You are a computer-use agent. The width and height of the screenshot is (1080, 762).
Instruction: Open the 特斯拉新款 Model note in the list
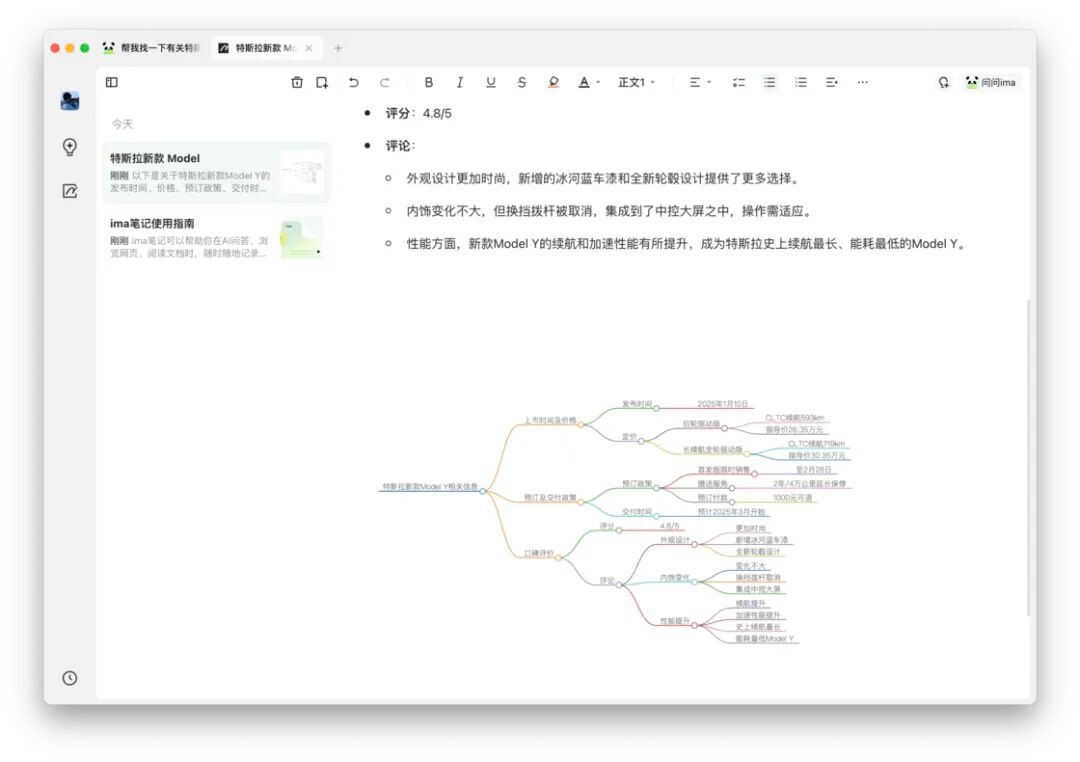coord(217,172)
